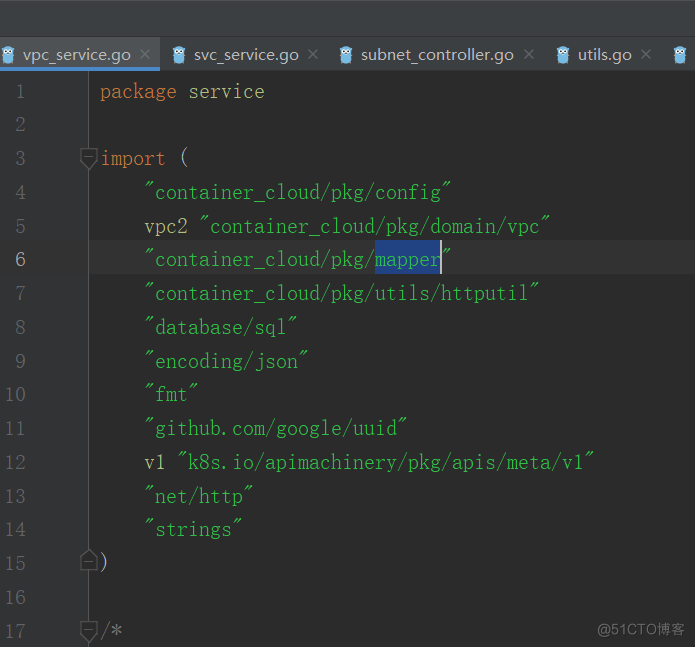This screenshot has height=647, width=695.
Task: Click the highlighted word mapper
Action: (x=407, y=259)
